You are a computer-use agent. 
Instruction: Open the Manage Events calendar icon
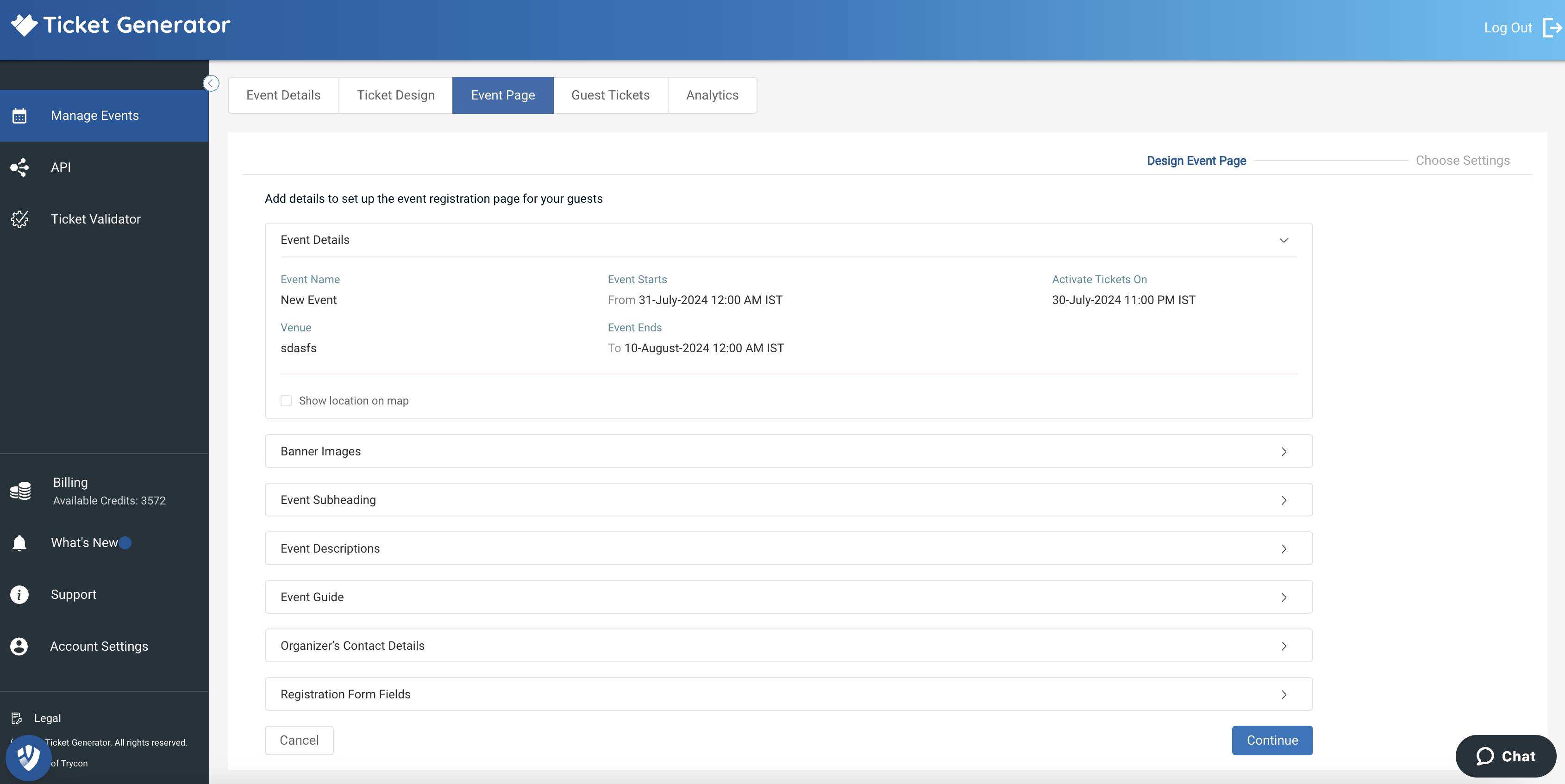click(19, 115)
